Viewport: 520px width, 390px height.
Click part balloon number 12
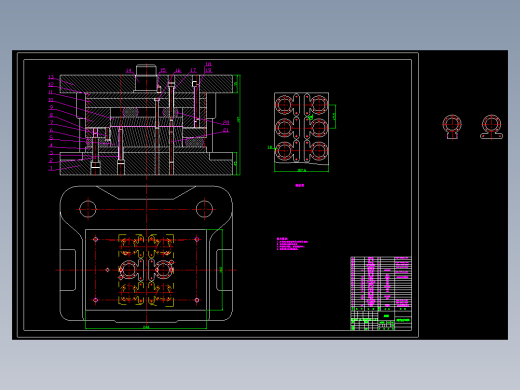[x=51, y=85]
